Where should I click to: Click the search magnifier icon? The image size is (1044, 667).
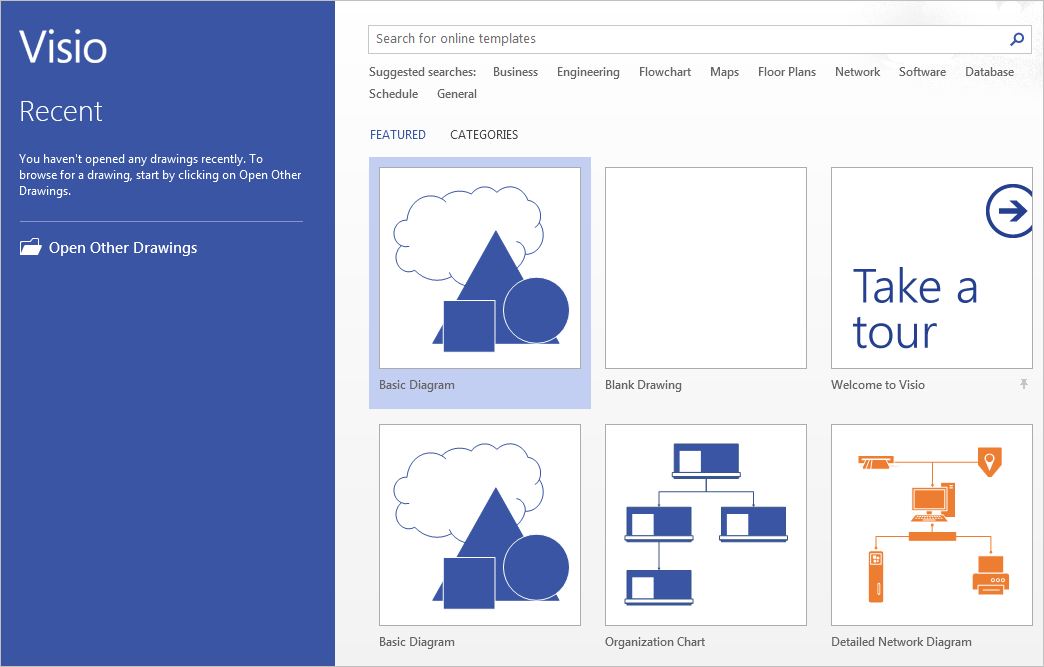click(x=1017, y=39)
